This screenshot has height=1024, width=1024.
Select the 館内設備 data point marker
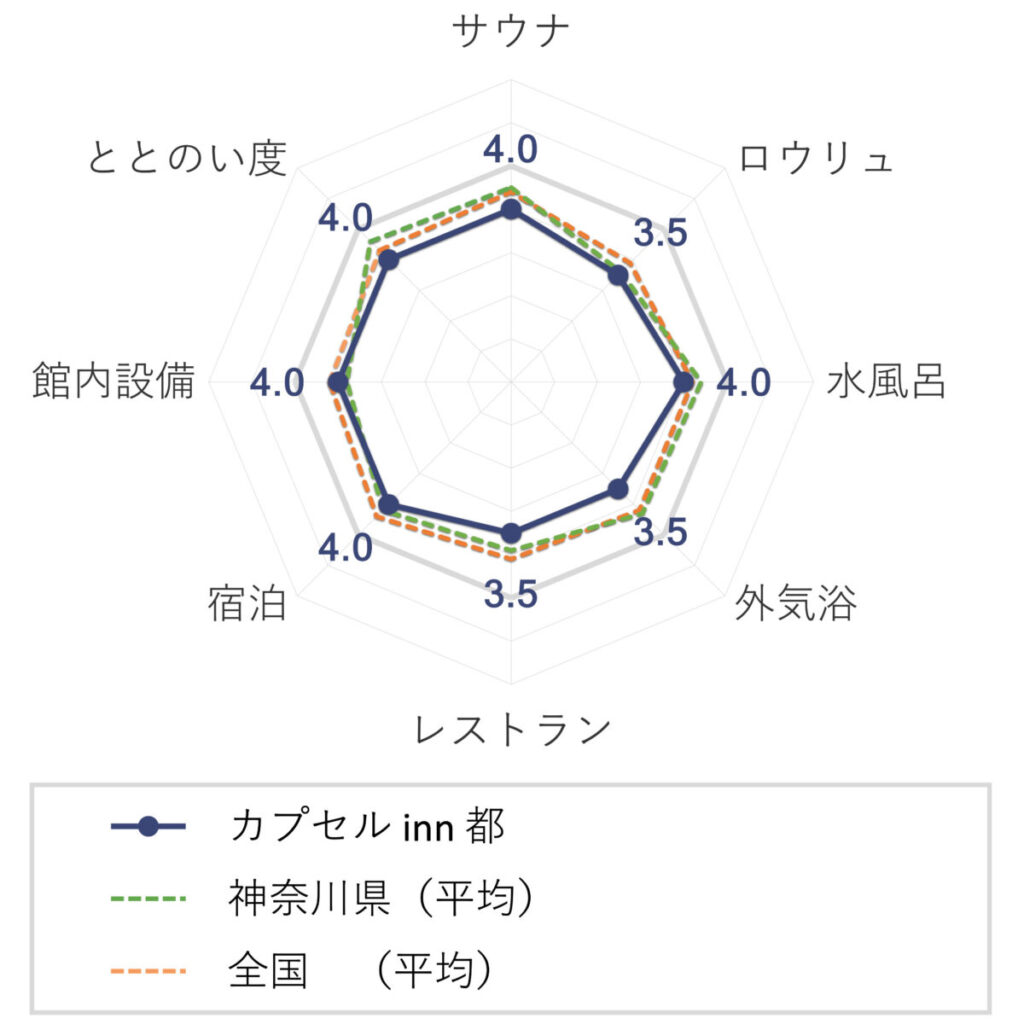tap(338, 383)
